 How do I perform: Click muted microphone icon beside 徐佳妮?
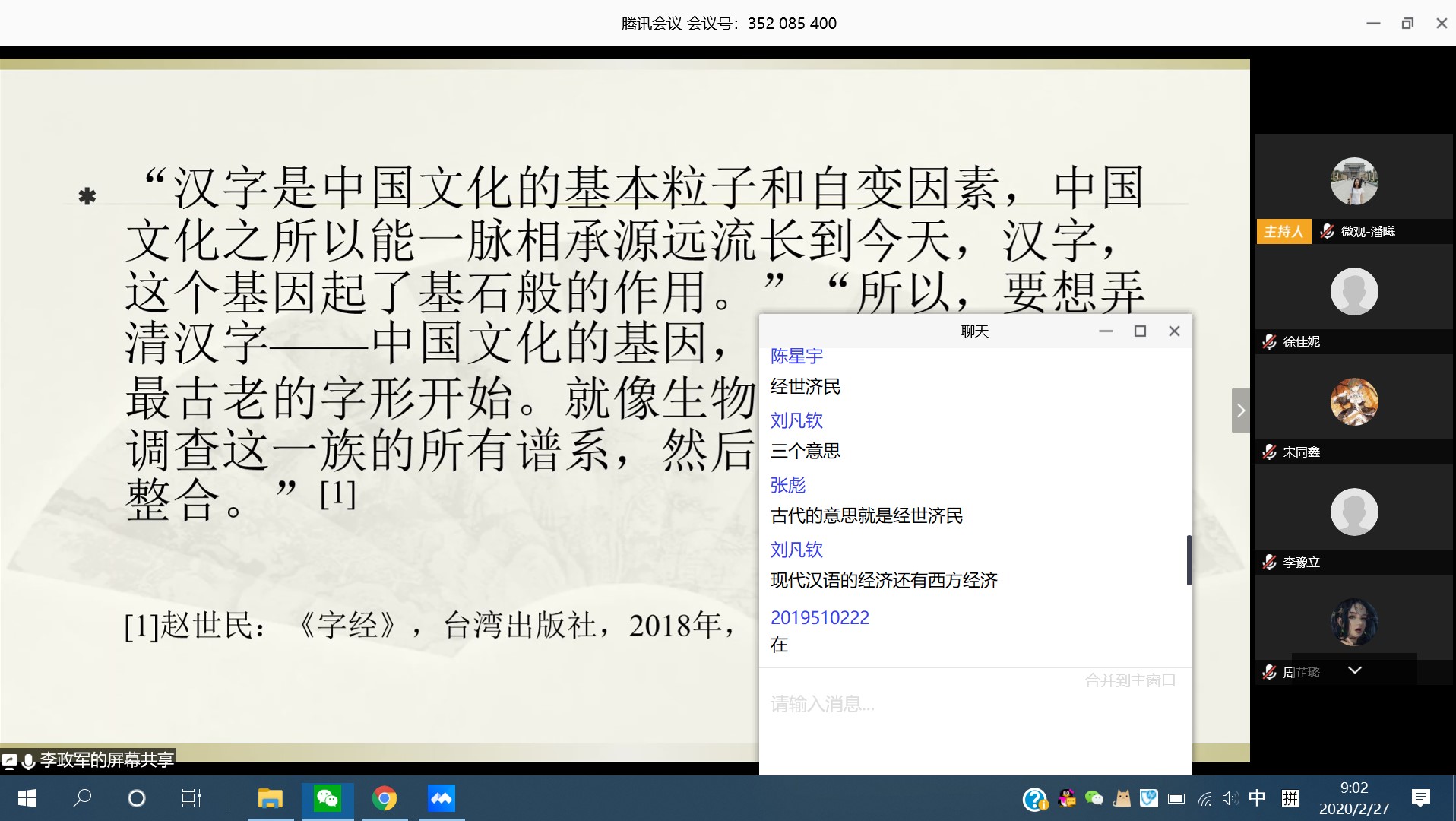click(x=1269, y=342)
